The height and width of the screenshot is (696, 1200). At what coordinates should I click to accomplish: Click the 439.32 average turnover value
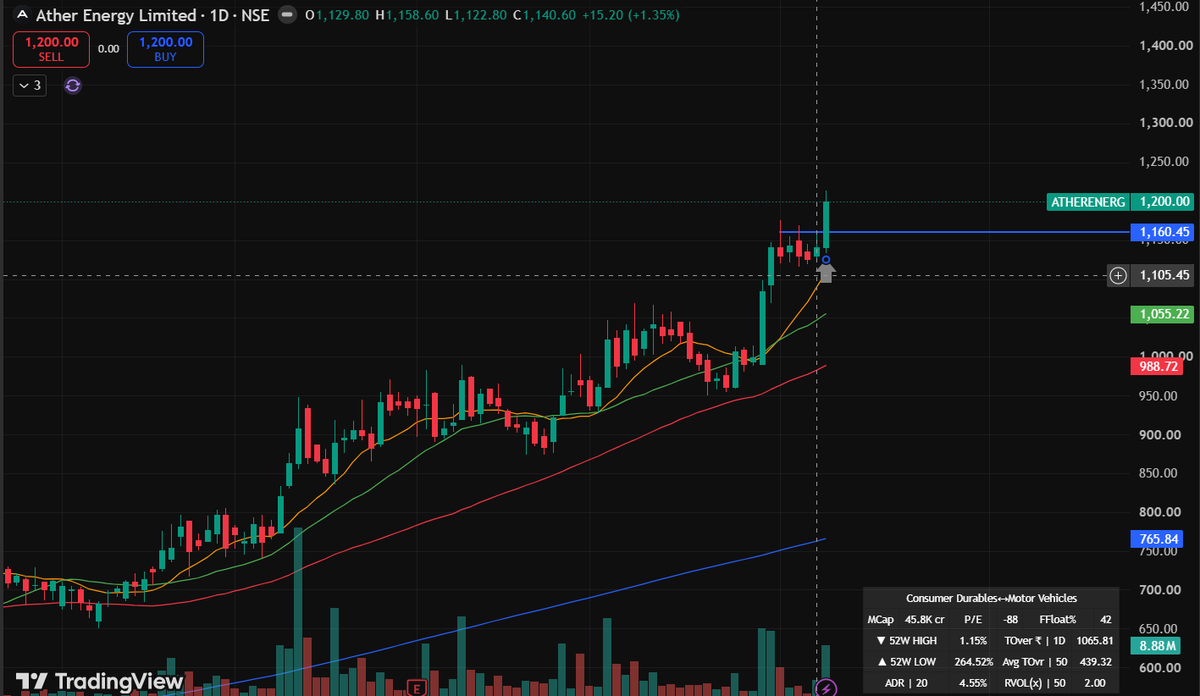tap(1096, 662)
